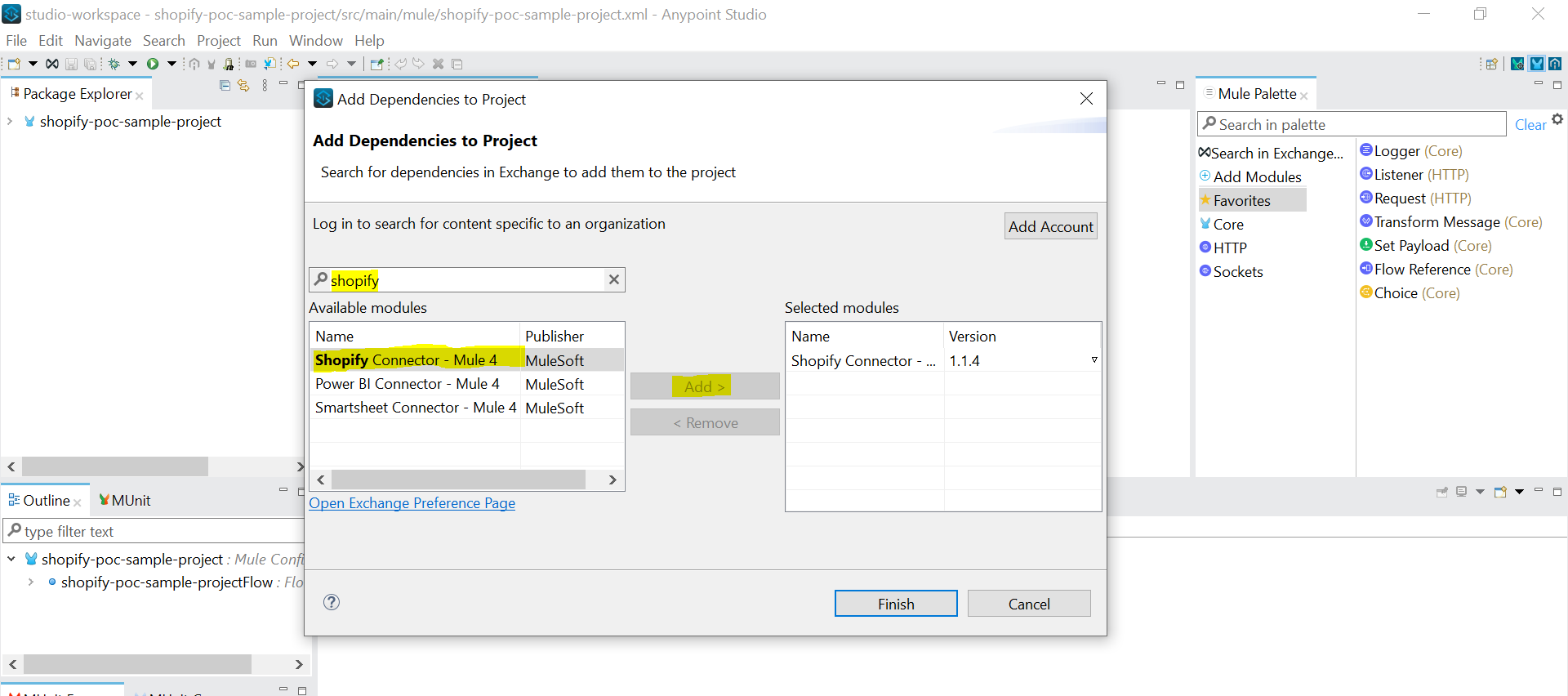Open the Navigate menu

tap(103, 41)
